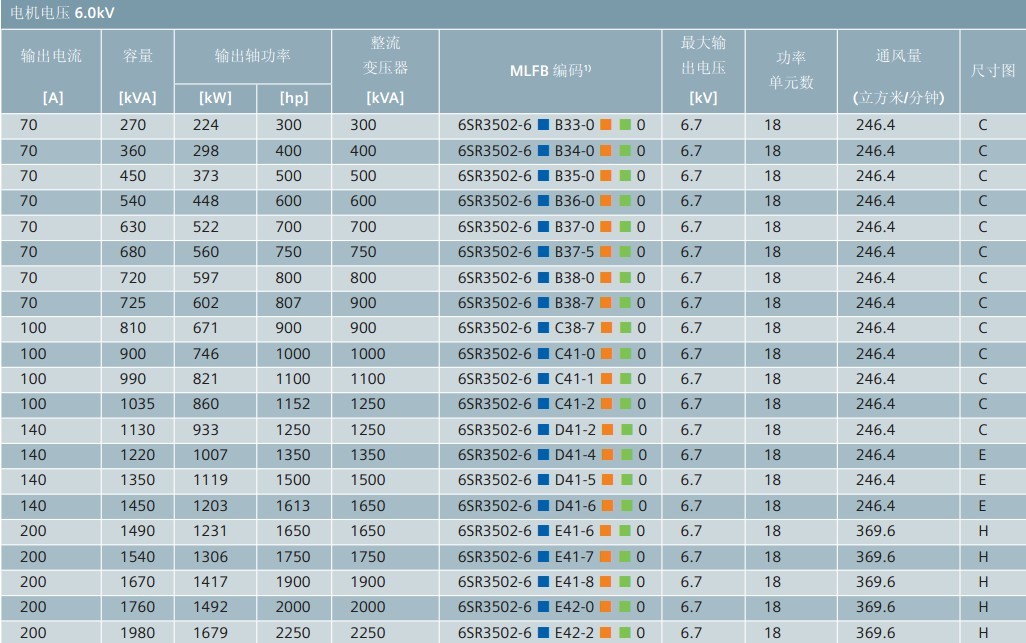Select the MLFB code ending in B37-5
The image size is (1026, 643).
pos(551,252)
